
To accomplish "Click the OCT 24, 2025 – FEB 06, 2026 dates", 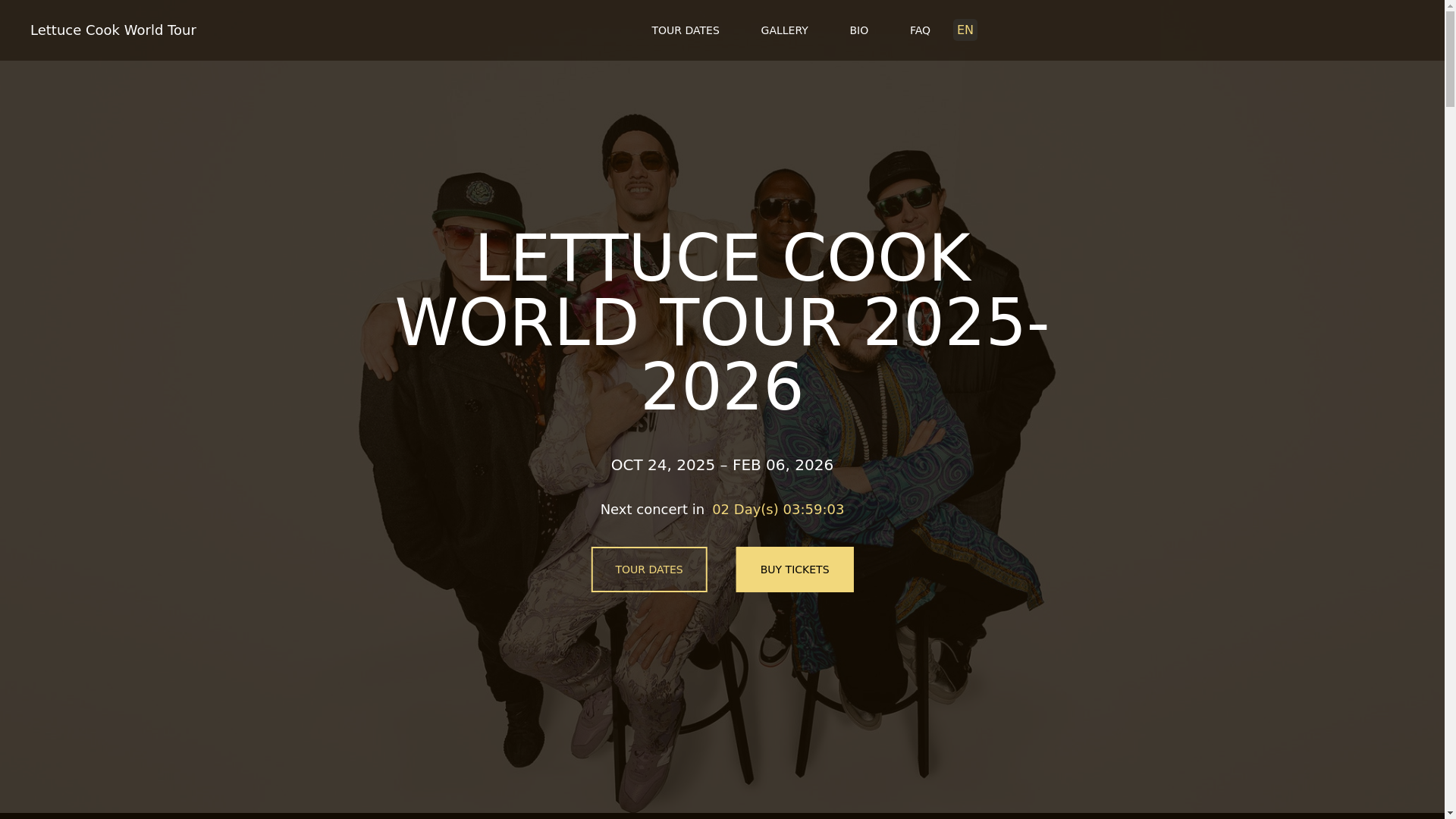I will pos(722,465).
